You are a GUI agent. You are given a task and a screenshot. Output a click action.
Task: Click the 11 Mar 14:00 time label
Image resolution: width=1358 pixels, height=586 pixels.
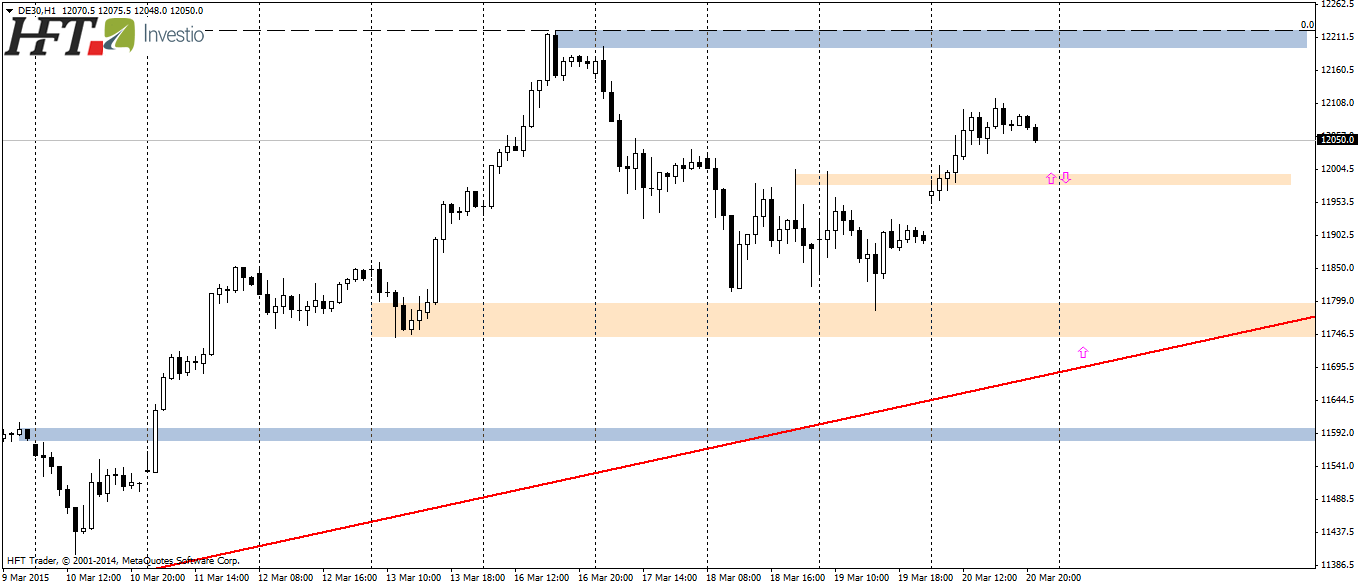[222, 578]
